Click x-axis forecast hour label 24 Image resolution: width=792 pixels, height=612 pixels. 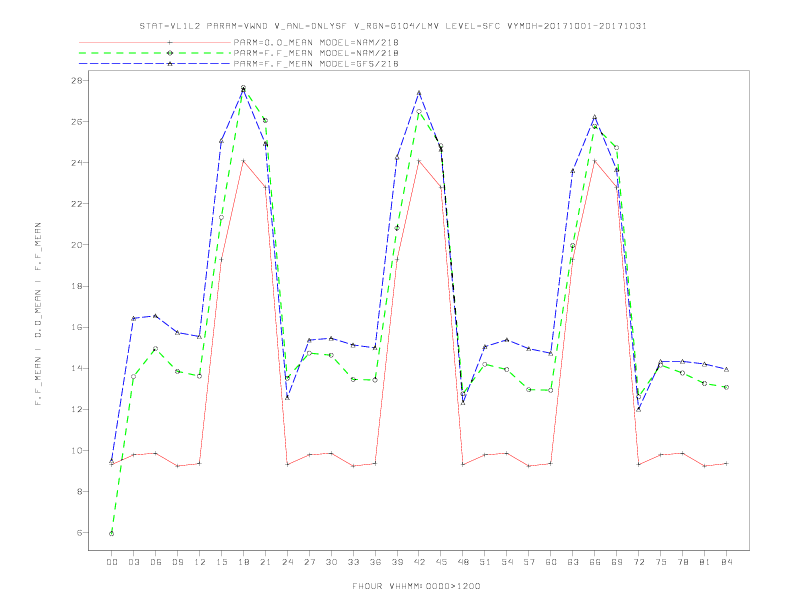click(x=287, y=562)
